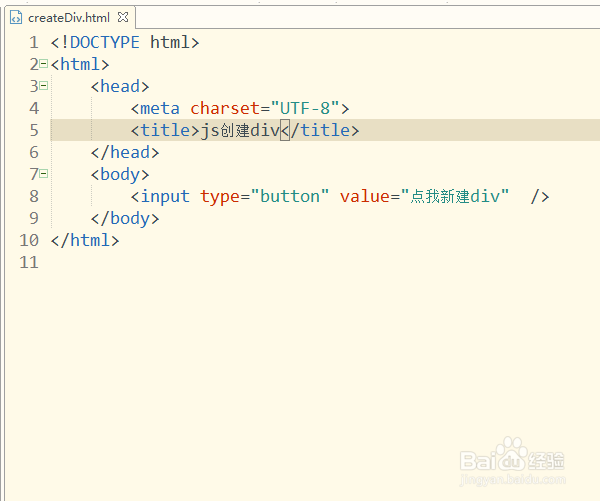The width and height of the screenshot is (600, 501).
Task: Click the 点我新建div string value
Action: point(455,196)
